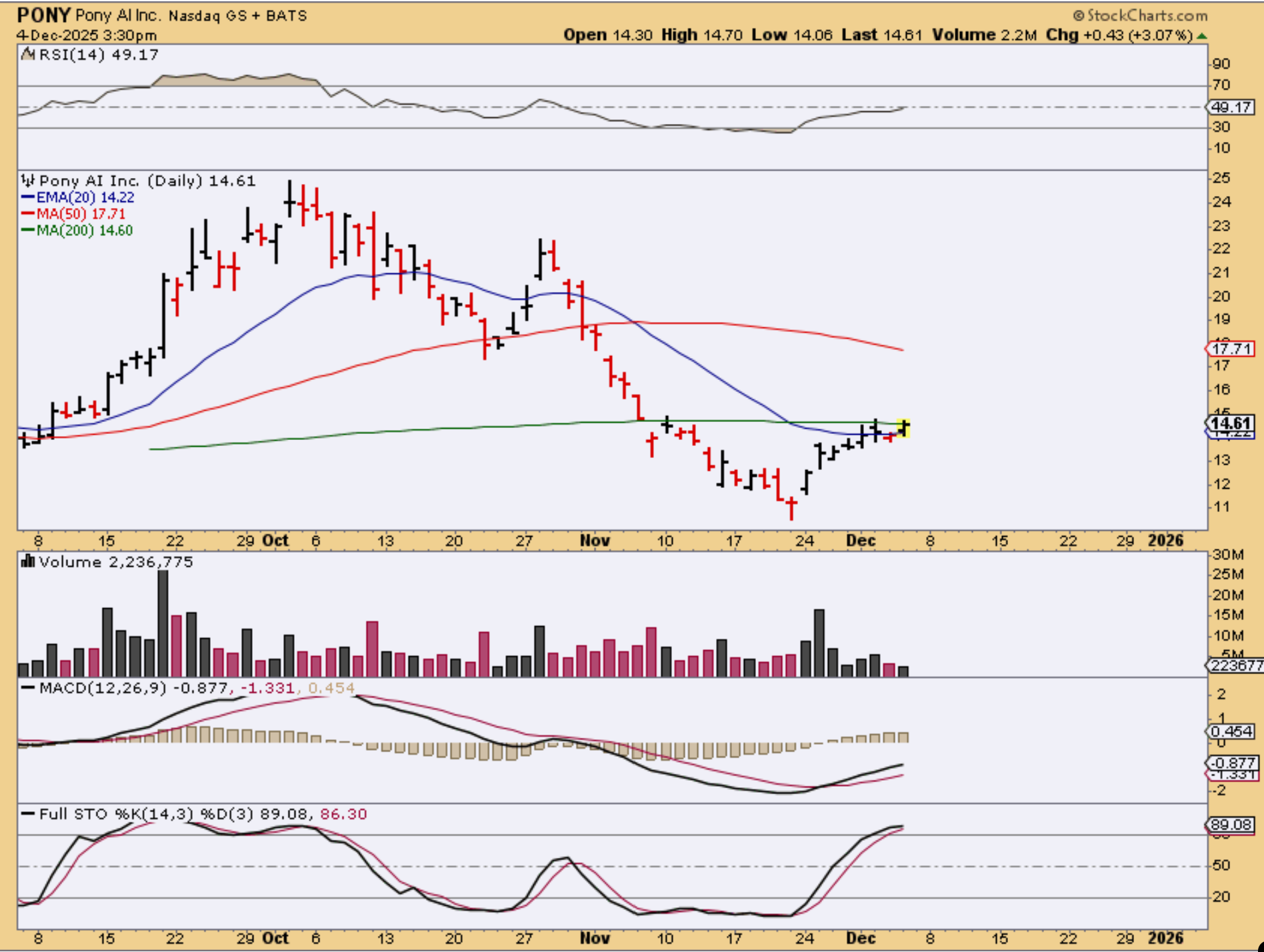Click the boxed 14.61 last price axis tag
This screenshot has width=1264, height=952.
1231,423
